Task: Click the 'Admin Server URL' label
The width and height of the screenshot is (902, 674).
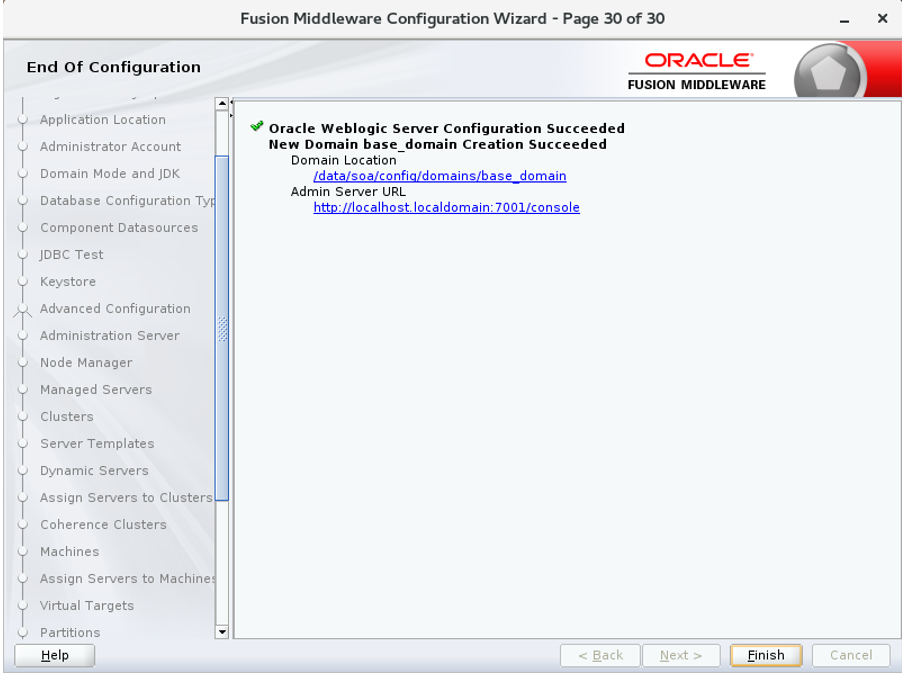Action: tap(348, 192)
